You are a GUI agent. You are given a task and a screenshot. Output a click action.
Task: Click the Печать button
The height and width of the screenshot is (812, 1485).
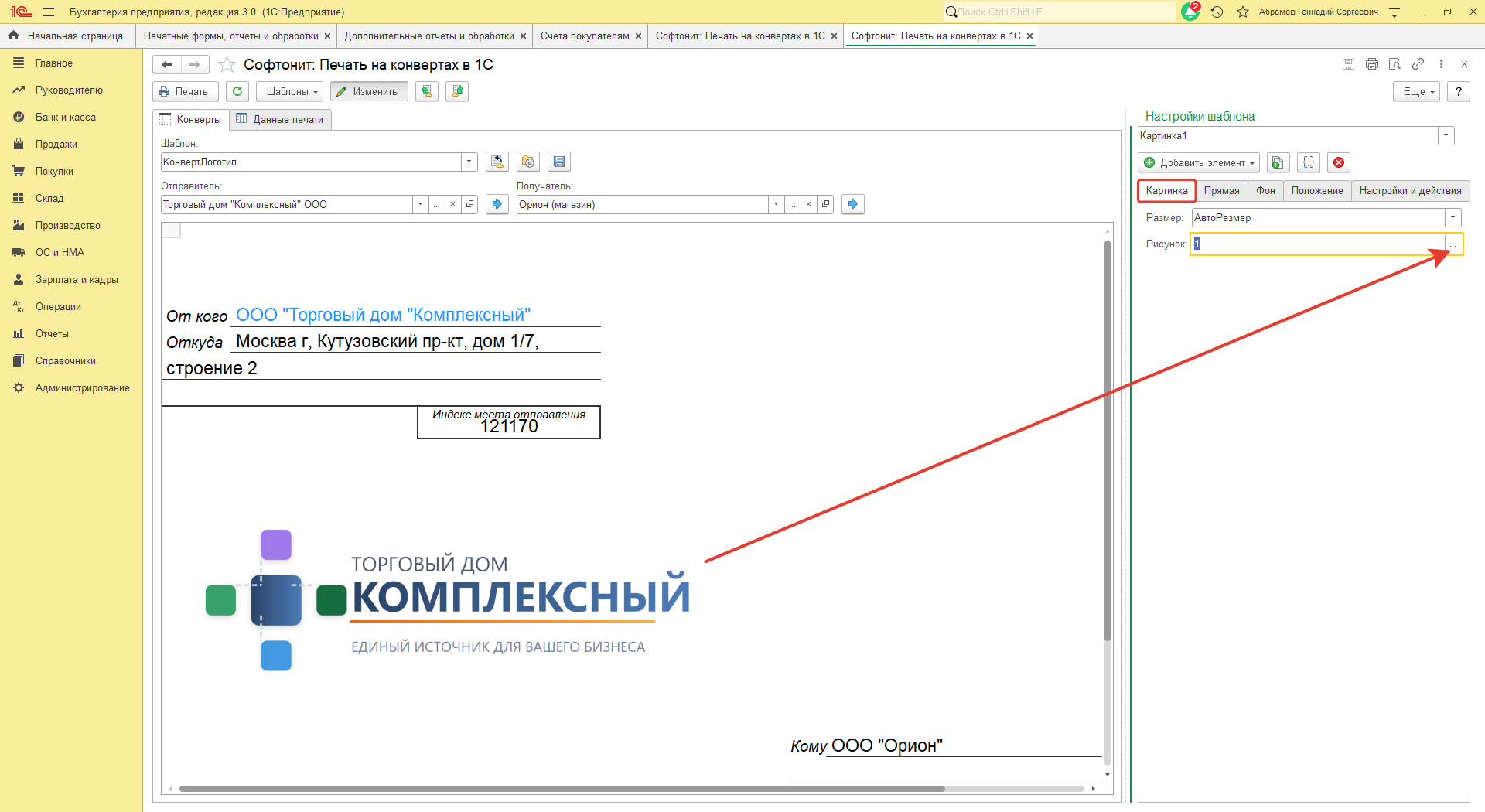coord(185,91)
